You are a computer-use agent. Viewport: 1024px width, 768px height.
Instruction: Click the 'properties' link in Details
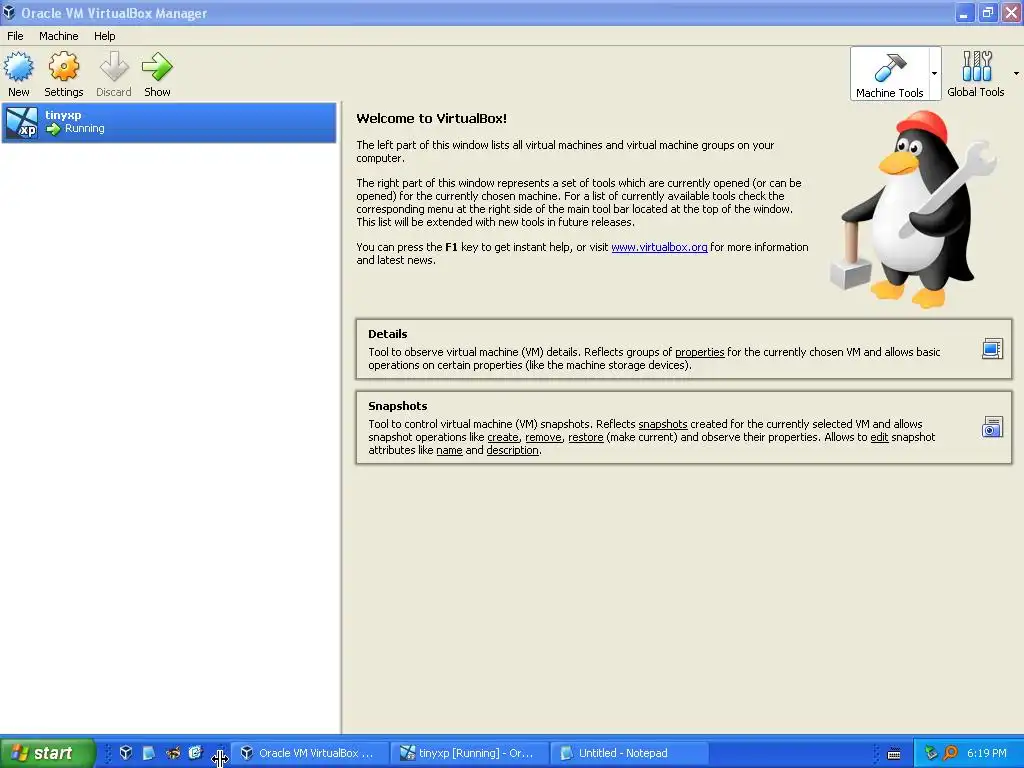(699, 352)
